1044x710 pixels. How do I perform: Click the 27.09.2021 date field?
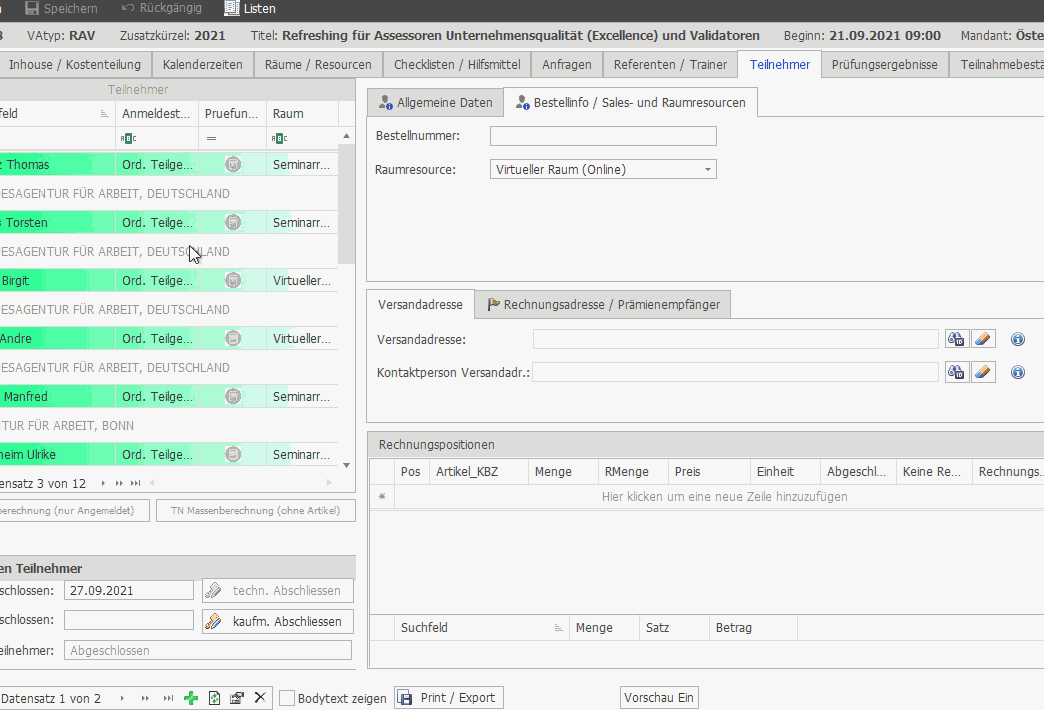(129, 591)
